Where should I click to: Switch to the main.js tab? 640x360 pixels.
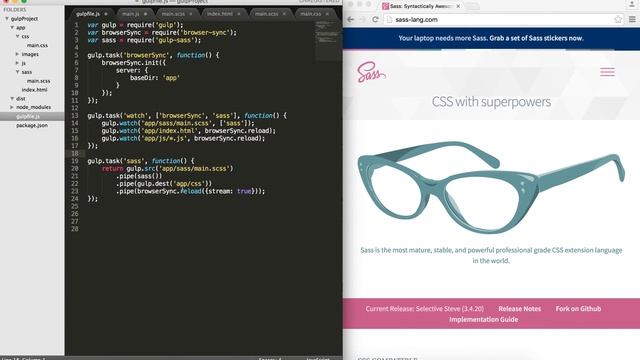click(x=134, y=14)
